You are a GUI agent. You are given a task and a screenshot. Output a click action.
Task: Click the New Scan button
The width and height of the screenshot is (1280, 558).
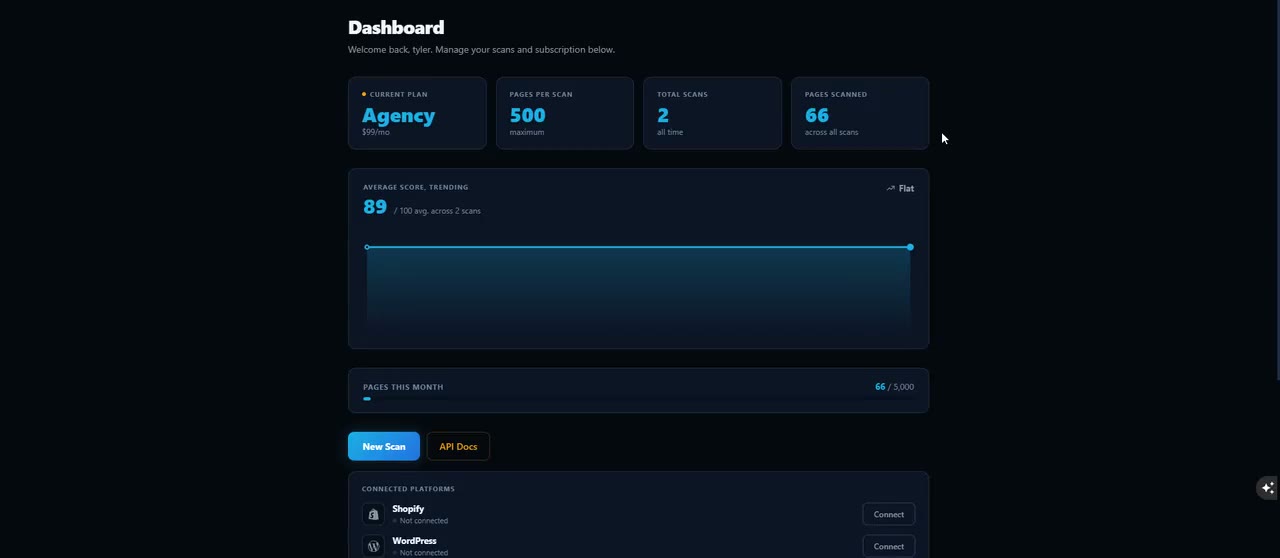click(x=384, y=446)
